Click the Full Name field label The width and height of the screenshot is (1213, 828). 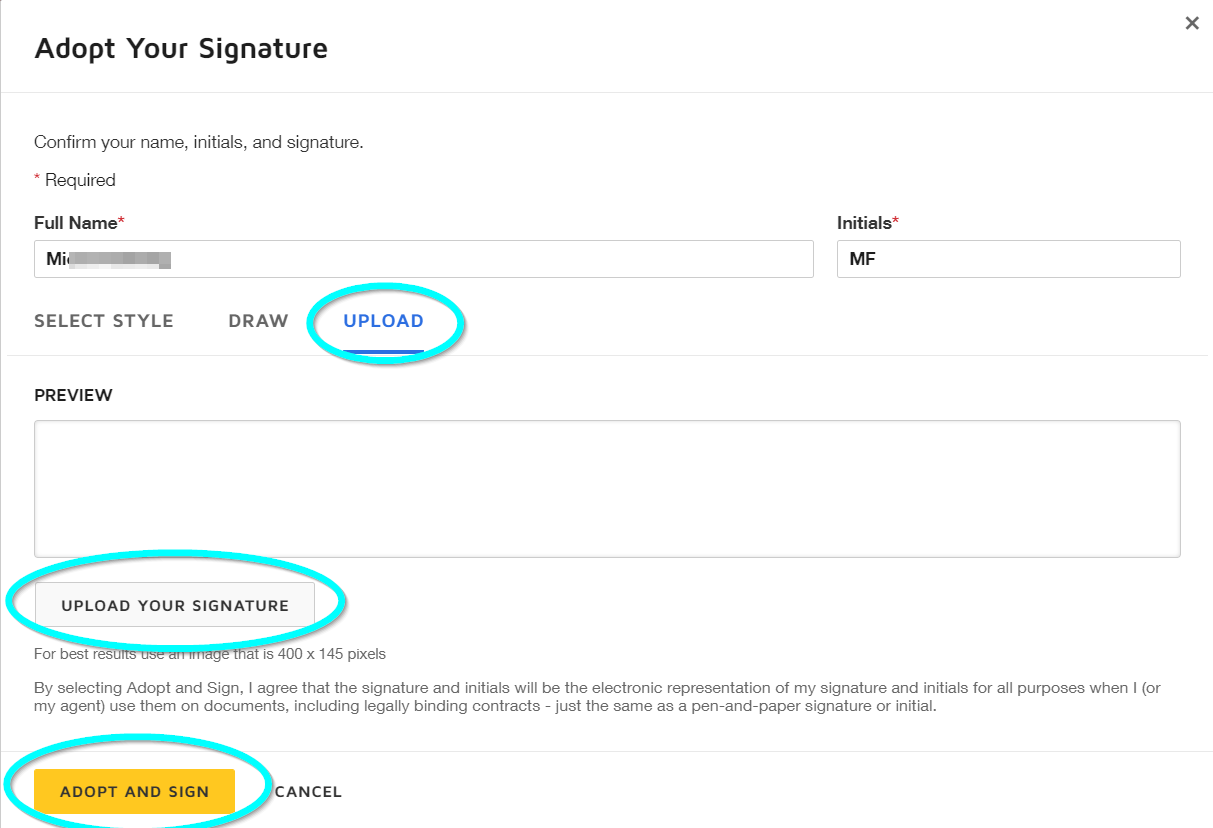click(76, 223)
